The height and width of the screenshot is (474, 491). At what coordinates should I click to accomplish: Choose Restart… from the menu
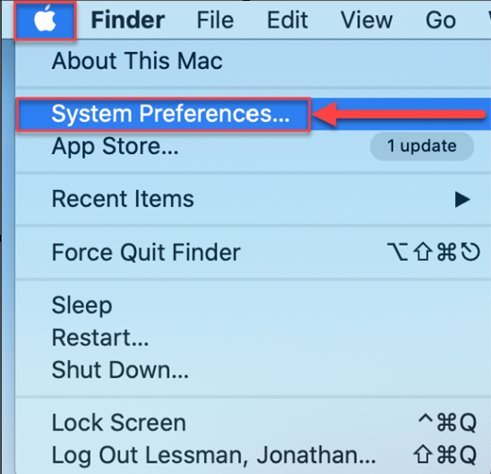pyautogui.click(x=253, y=337)
